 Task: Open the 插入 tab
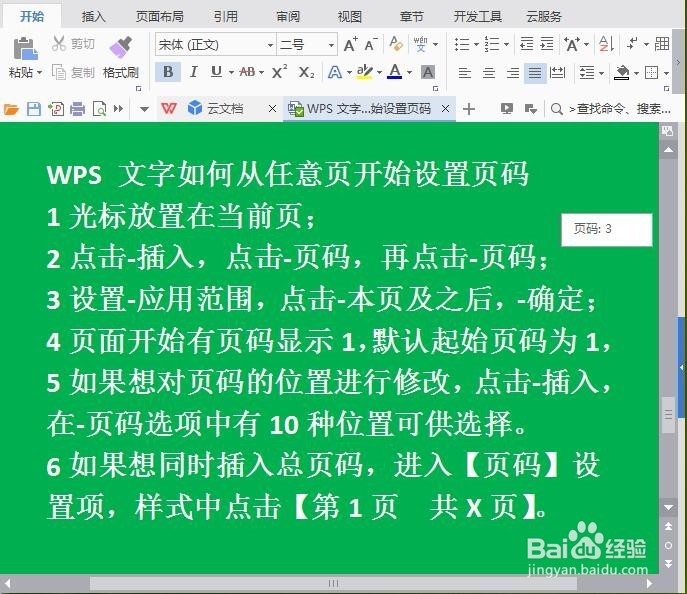click(x=93, y=17)
